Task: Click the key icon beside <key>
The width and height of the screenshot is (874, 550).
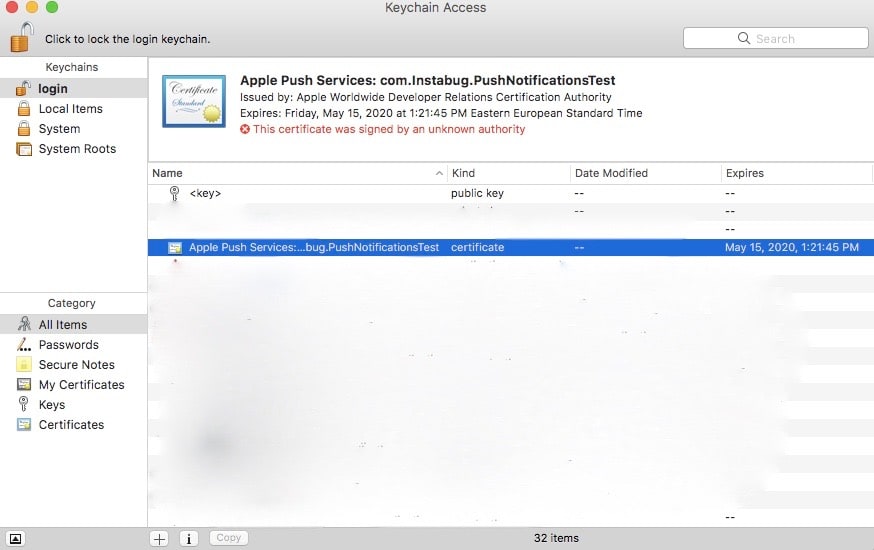Action: pos(174,193)
